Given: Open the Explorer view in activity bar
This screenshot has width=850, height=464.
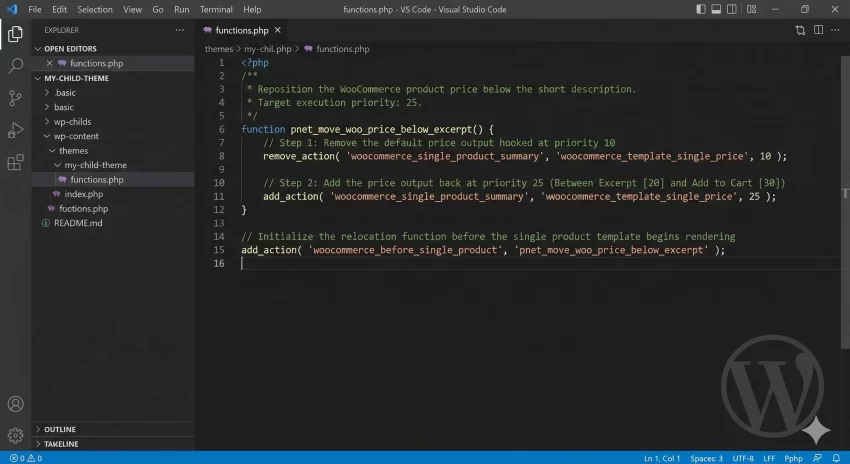Looking at the screenshot, I should click(x=15, y=34).
